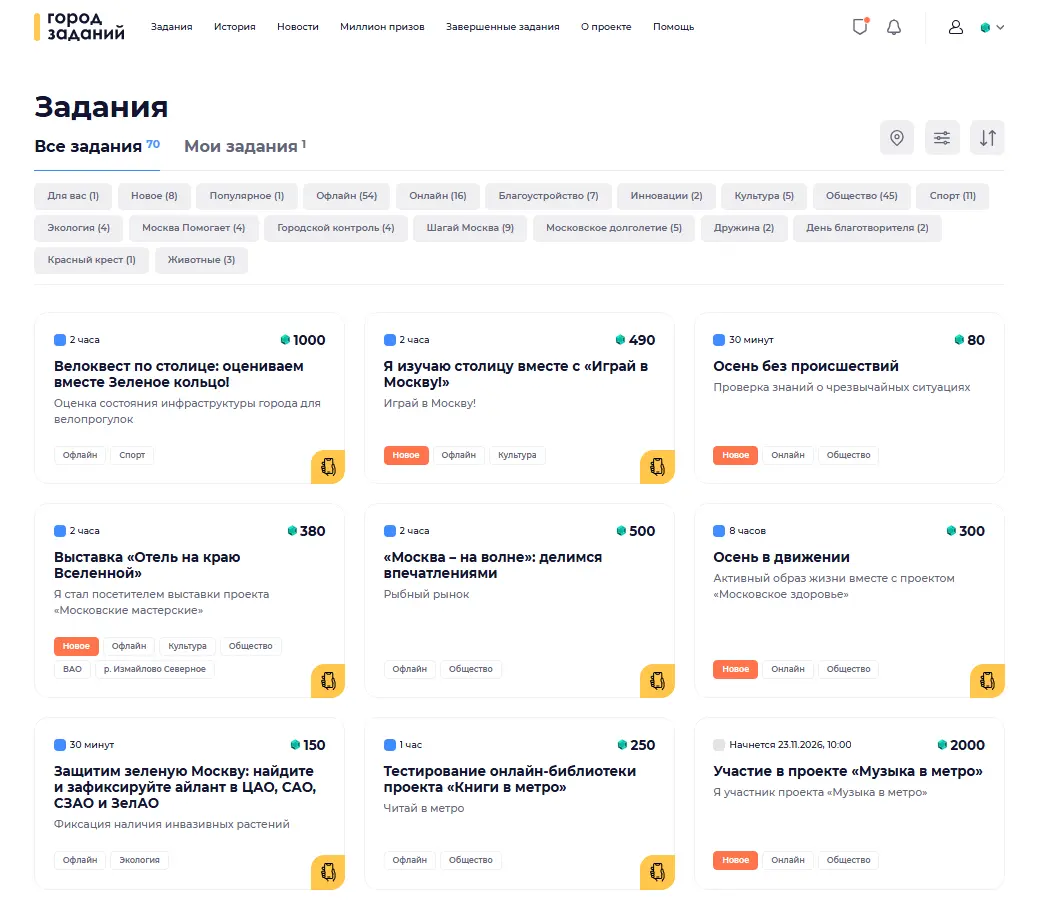Enable the Офлайн (54) filter
The width and height of the screenshot is (1061, 908).
(346, 196)
